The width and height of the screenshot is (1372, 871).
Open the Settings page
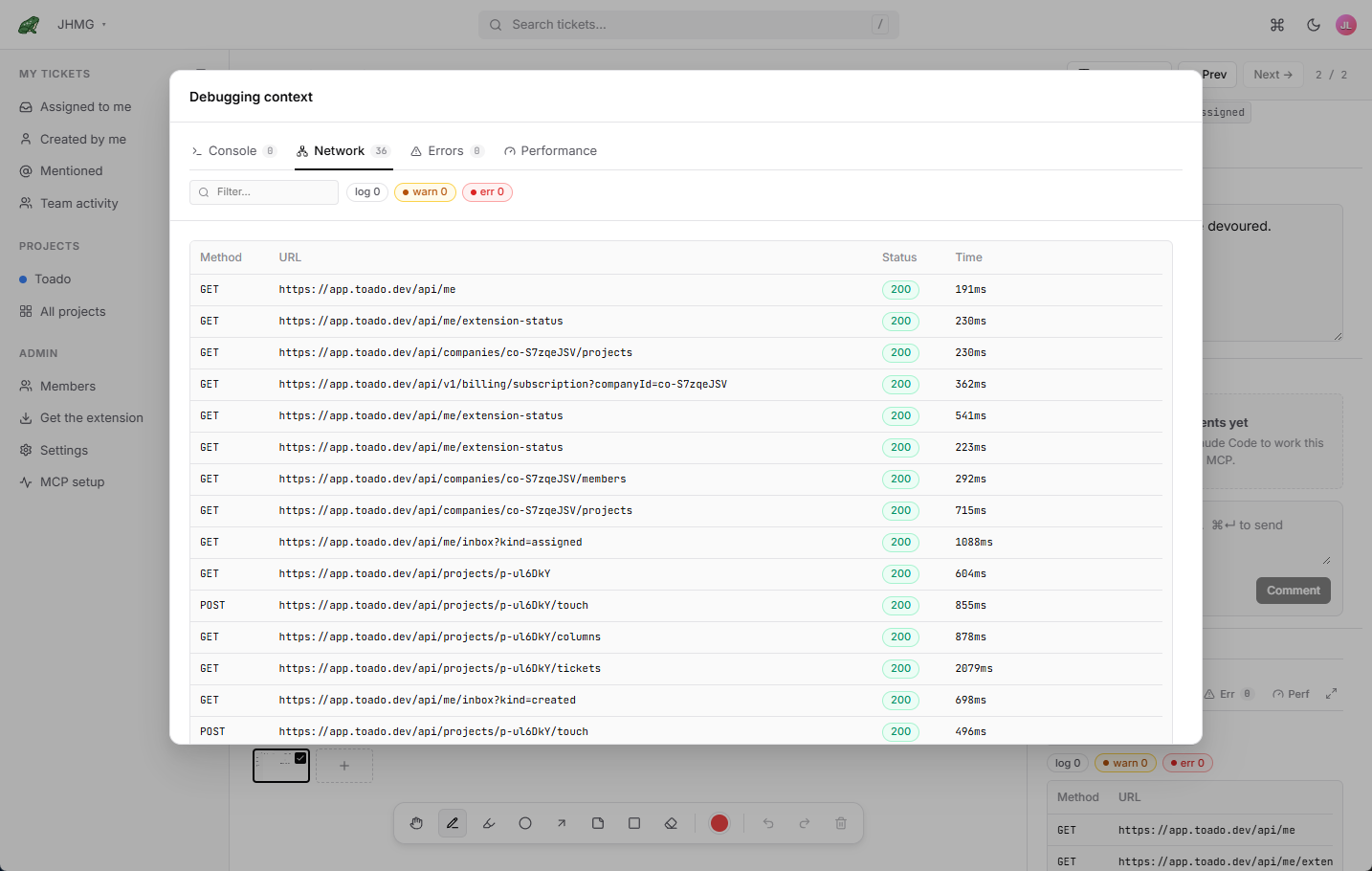[x=55, y=451]
